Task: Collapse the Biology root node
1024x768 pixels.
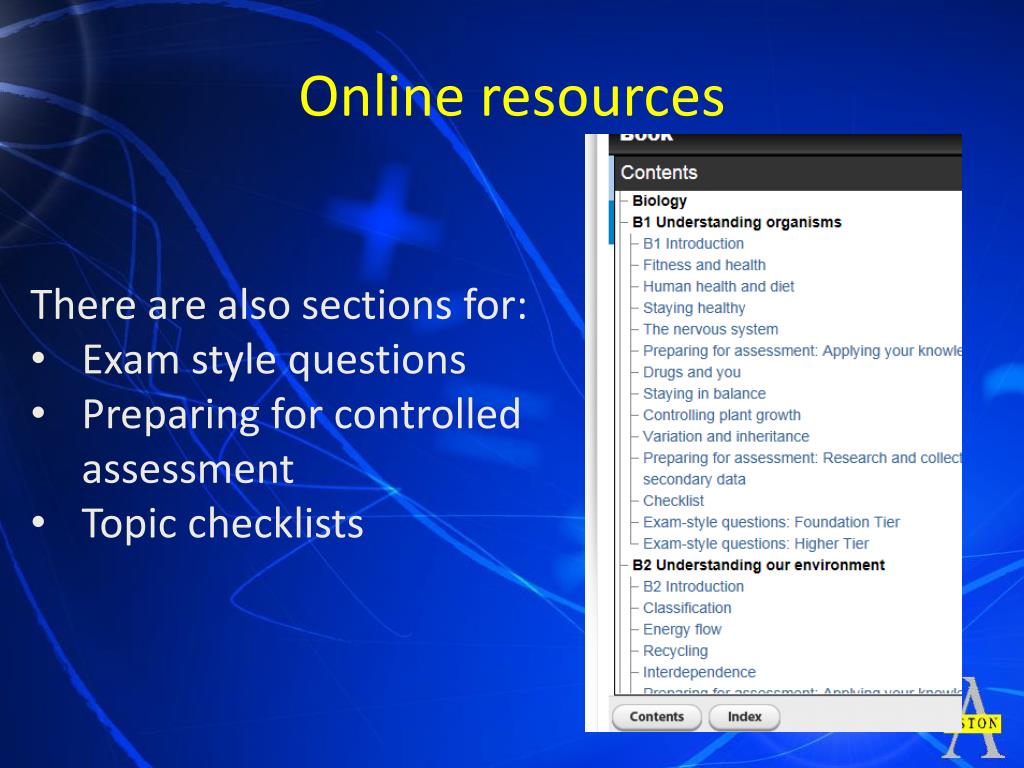Action: click(x=660, y=201)
